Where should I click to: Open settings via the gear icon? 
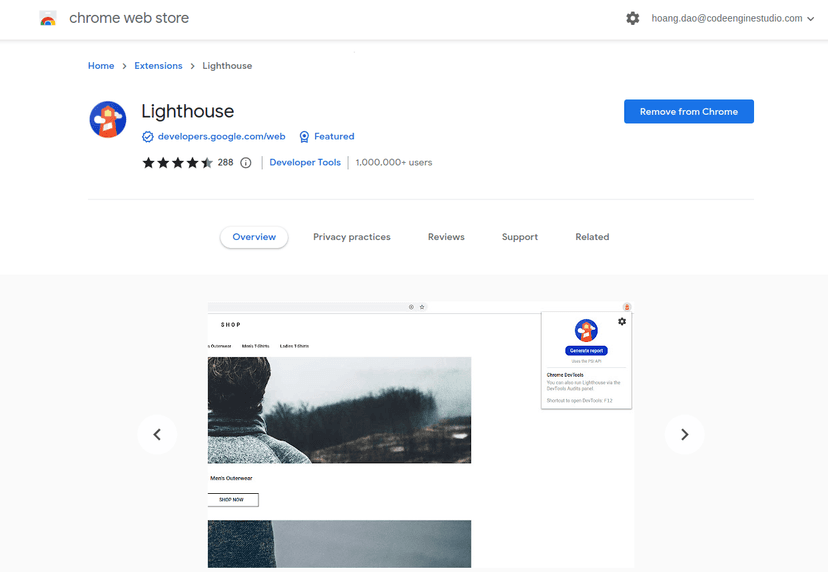pyautogui.click(x=633, y=18)
